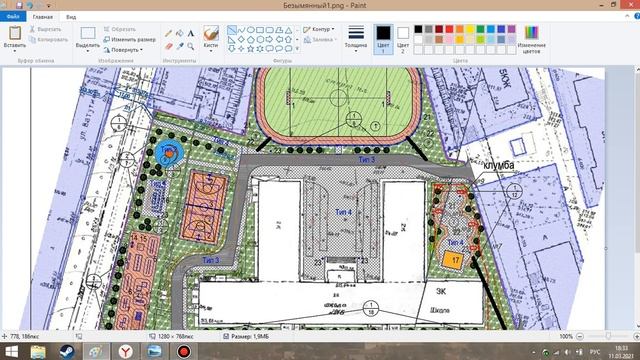The image size is (640, 360).
Task: Click the Обрезать crop button
Action: pos(120,29)
